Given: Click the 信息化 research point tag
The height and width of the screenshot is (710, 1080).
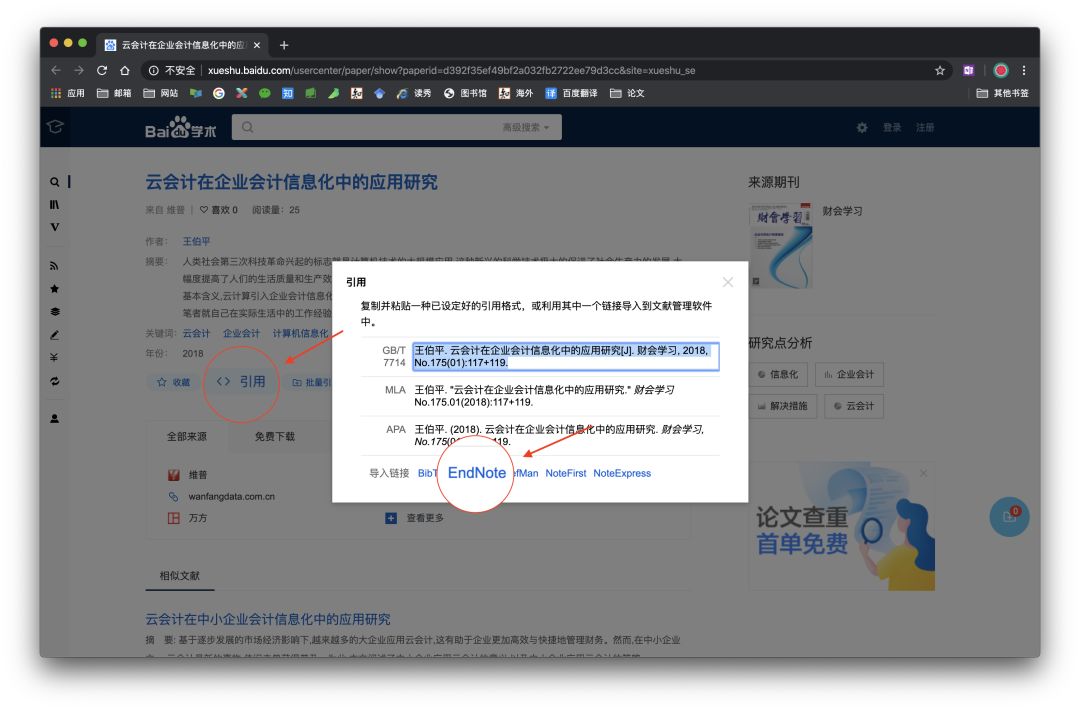Looking at the screenshot, I should pos(778,375).
